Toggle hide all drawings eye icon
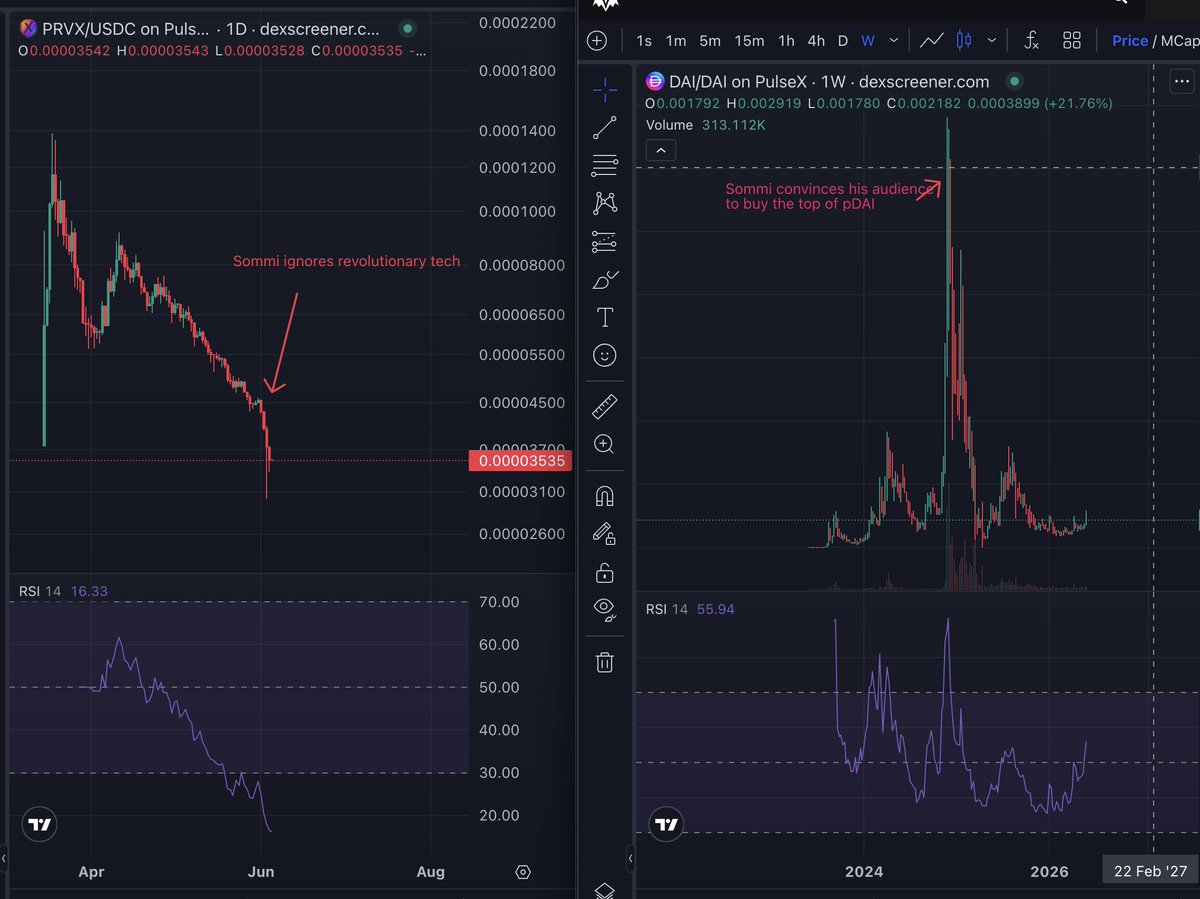Viewport: 1200px width, 899px height. pyautogui.click(x=605, y=610)
